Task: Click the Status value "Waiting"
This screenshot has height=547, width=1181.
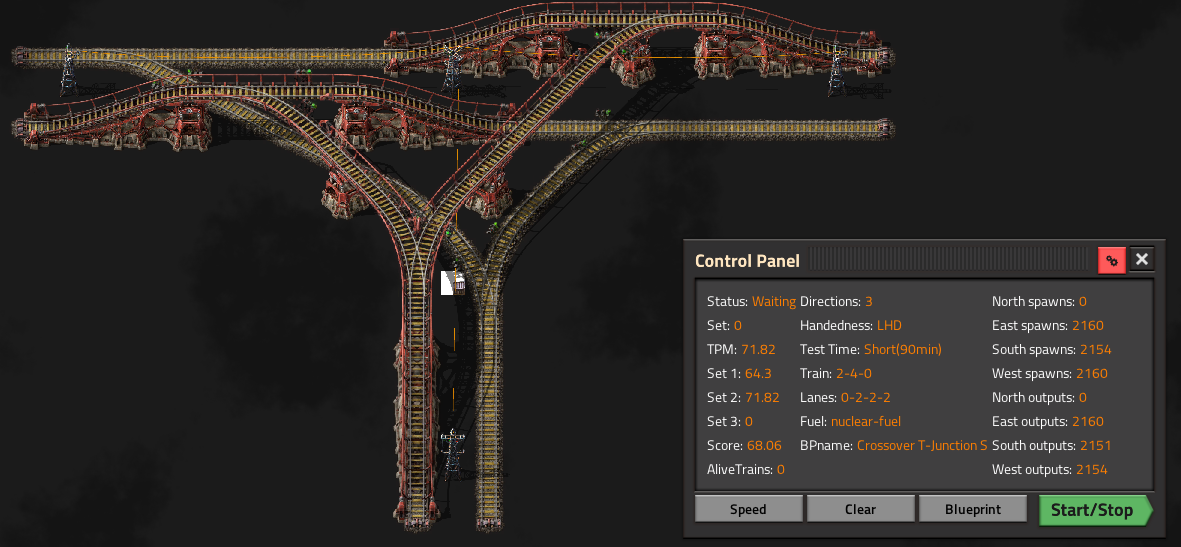Action: tap(774, 301)
